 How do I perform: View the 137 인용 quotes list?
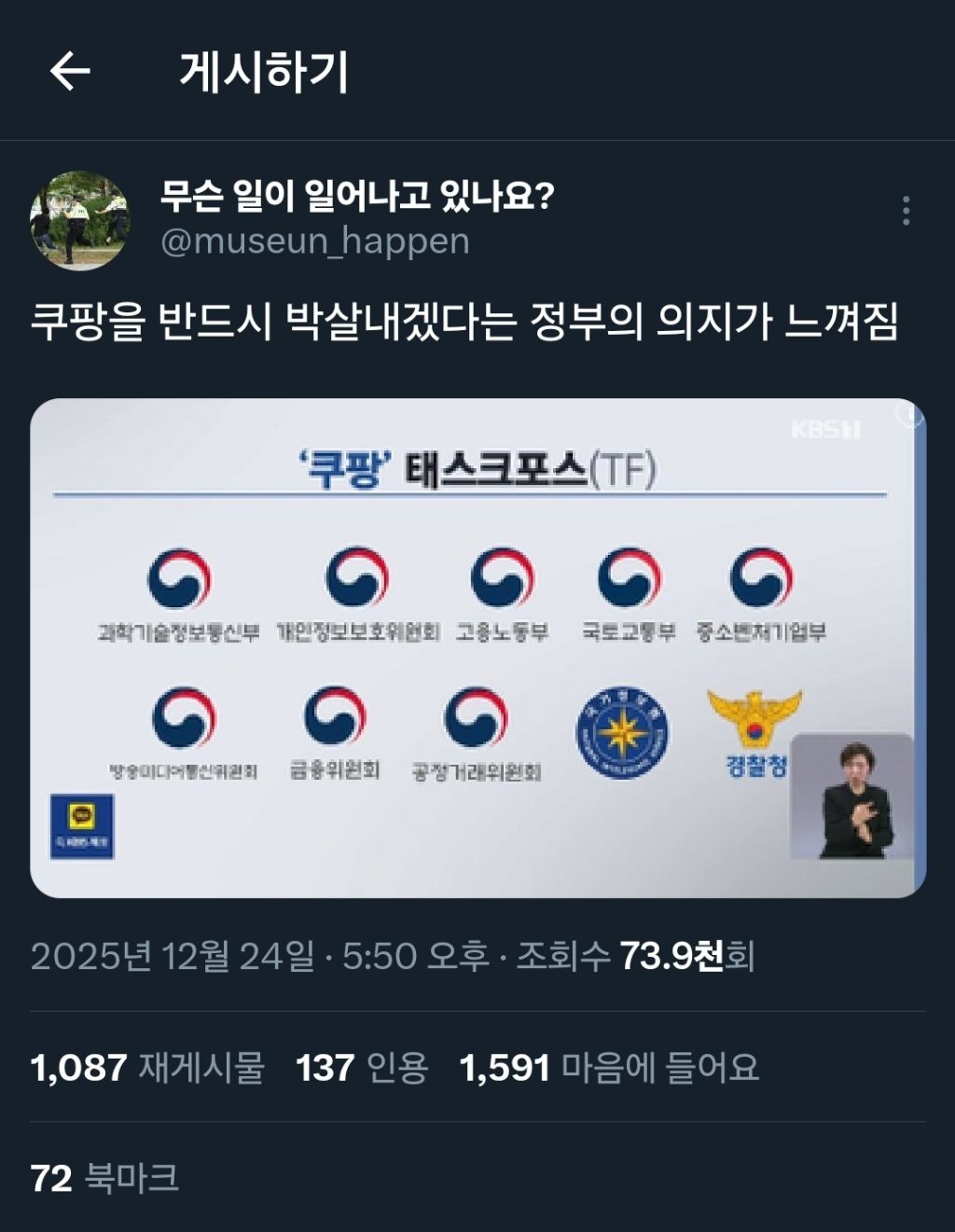pos(362,1067)
